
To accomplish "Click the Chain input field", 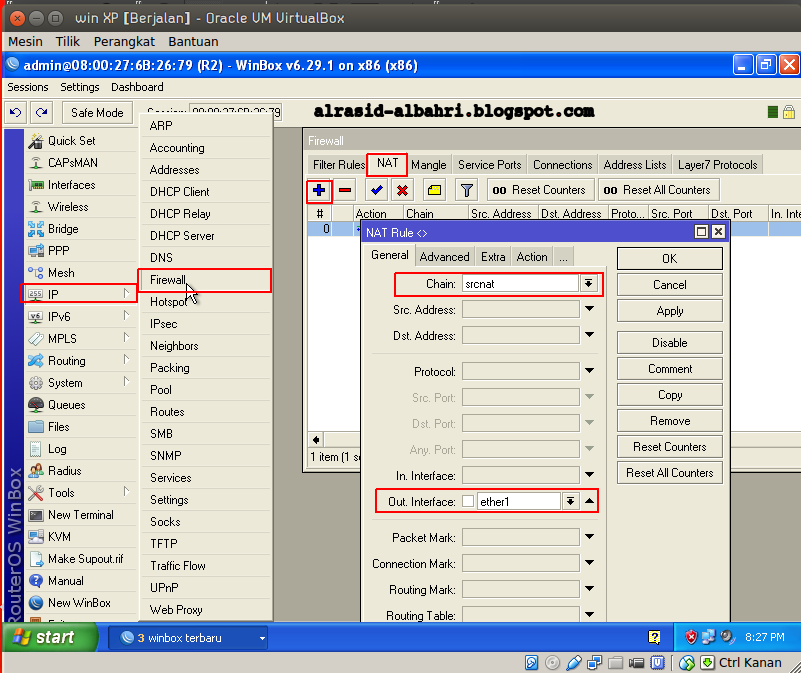I will click(521, 284).
